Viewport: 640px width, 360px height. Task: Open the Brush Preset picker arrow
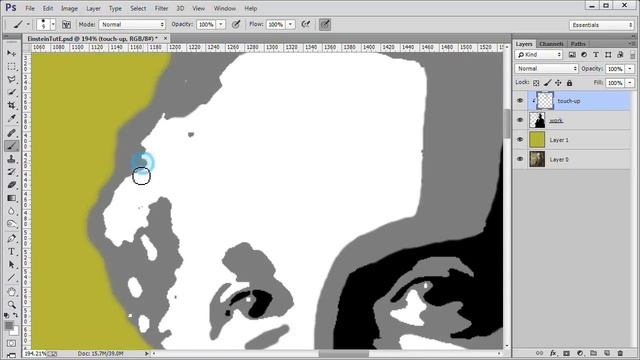tap(53, 24)
